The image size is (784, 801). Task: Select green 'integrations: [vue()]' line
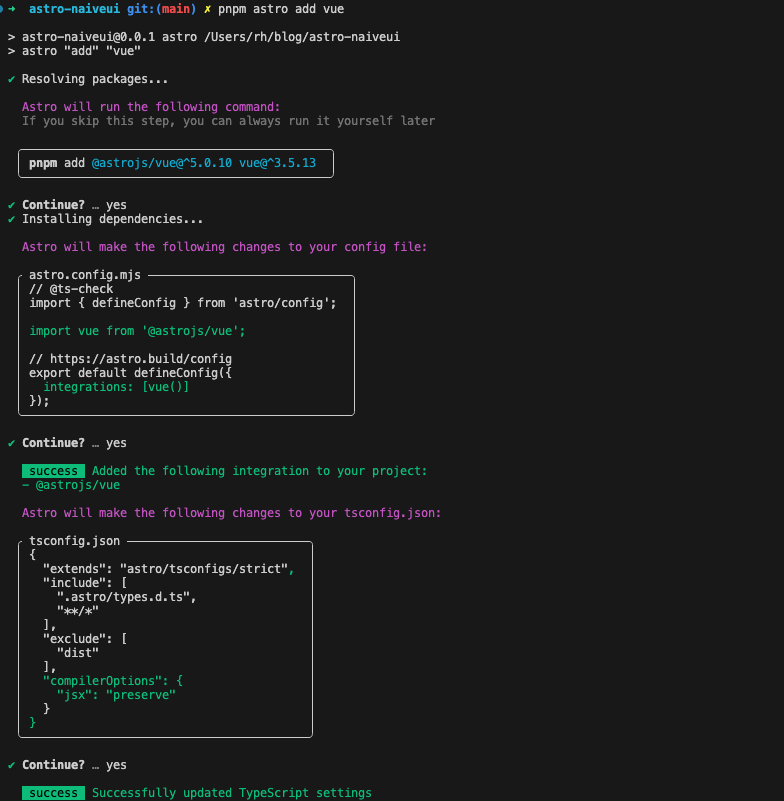(x=116, y=387)
